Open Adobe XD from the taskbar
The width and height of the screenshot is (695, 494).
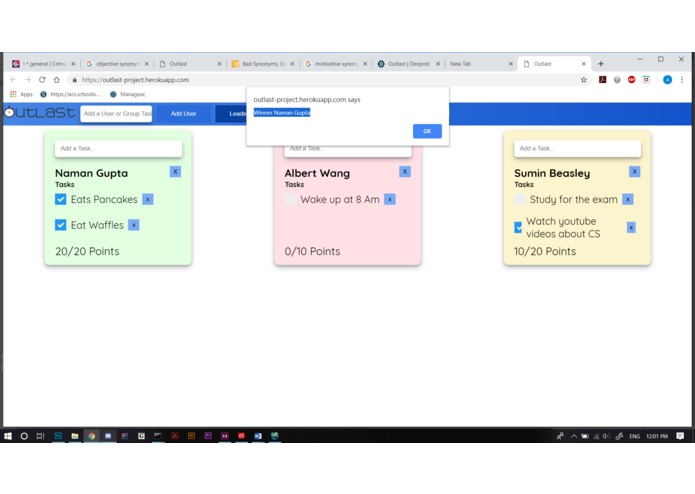point(225,436)
